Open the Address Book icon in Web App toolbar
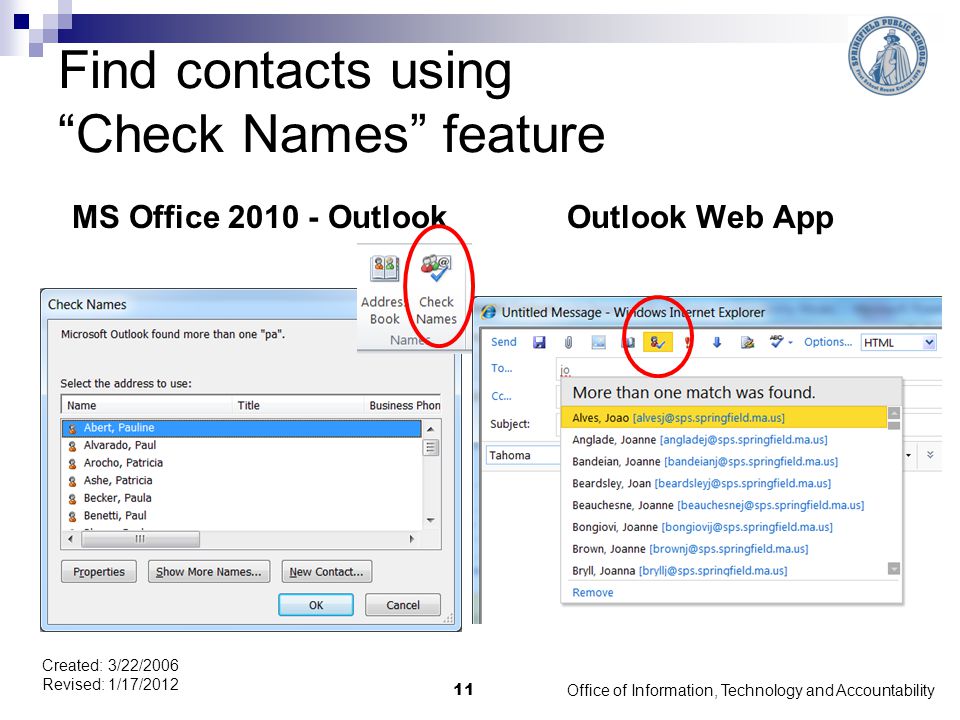Viewport: 960px width, 720px height. coord(628,342)
